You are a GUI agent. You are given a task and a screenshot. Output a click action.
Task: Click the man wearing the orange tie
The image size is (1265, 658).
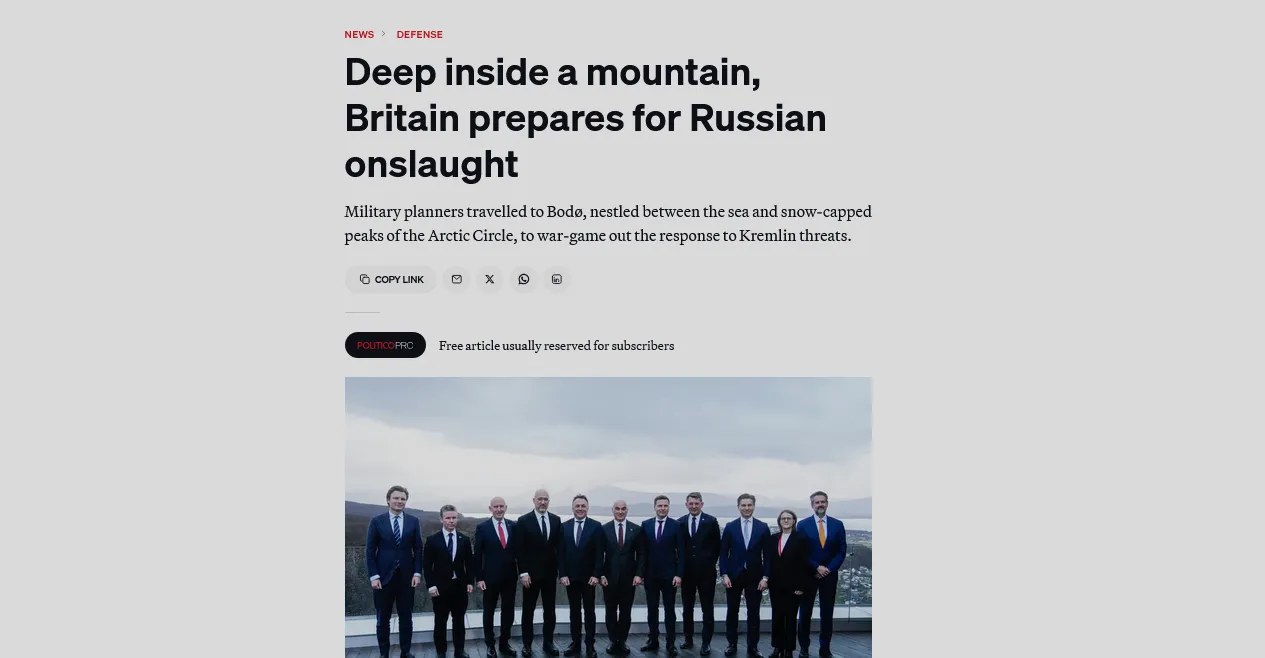coord(821,570)
